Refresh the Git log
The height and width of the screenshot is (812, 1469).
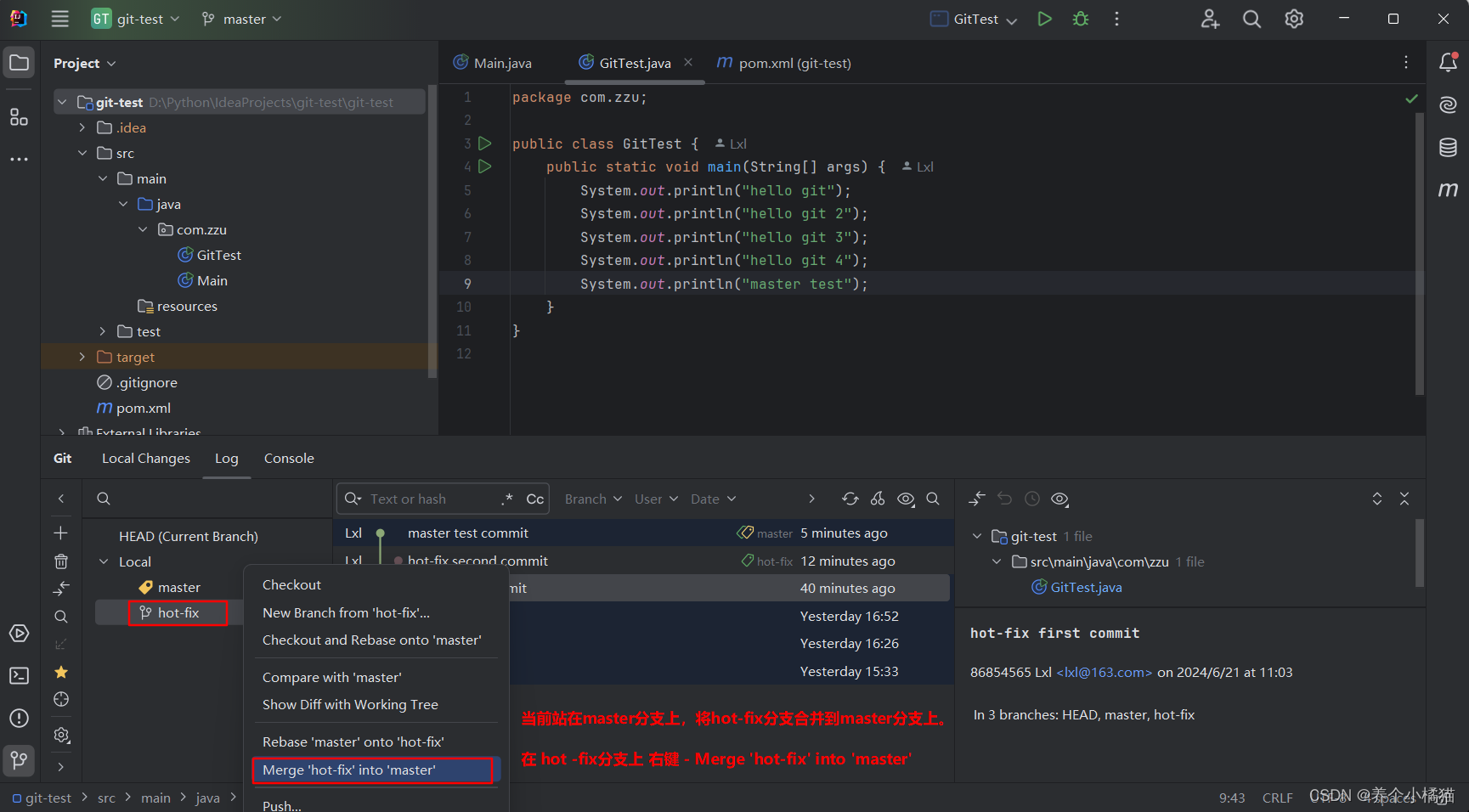[850, 499]
